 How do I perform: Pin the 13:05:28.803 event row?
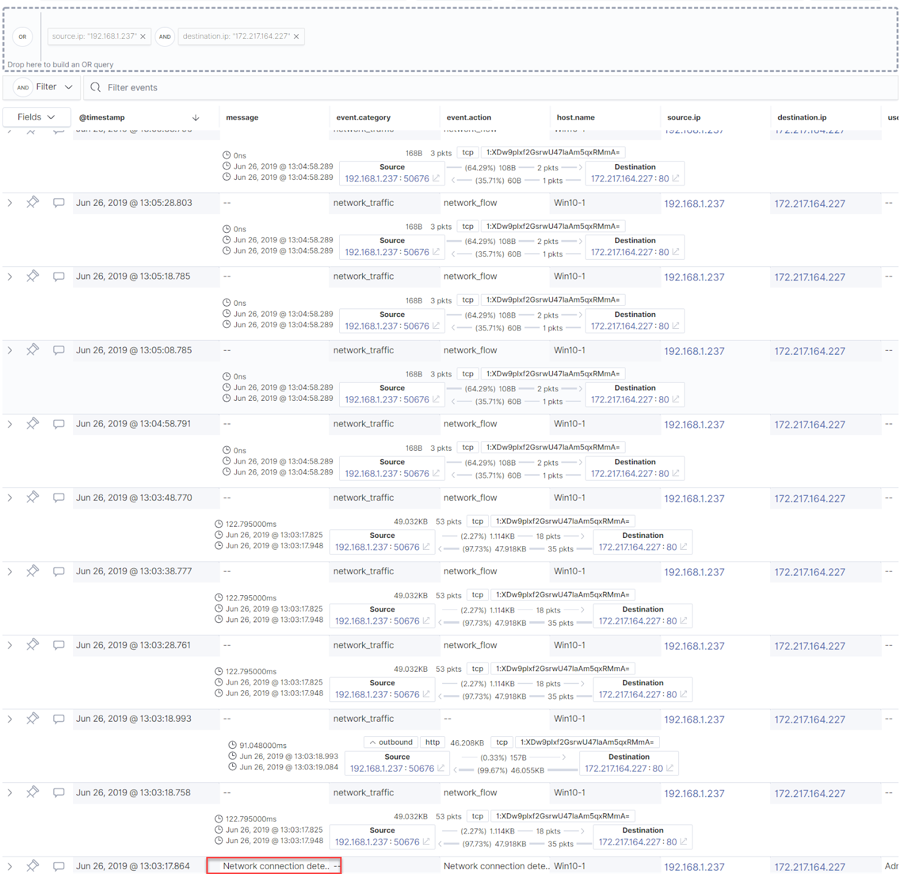[33, 203]
